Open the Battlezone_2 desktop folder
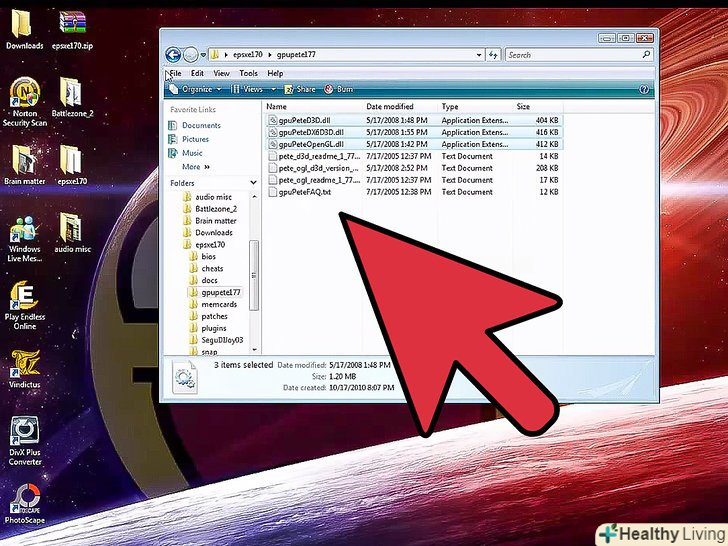The height and width of the screenshot is (546, 728). [x=72, y=98]
